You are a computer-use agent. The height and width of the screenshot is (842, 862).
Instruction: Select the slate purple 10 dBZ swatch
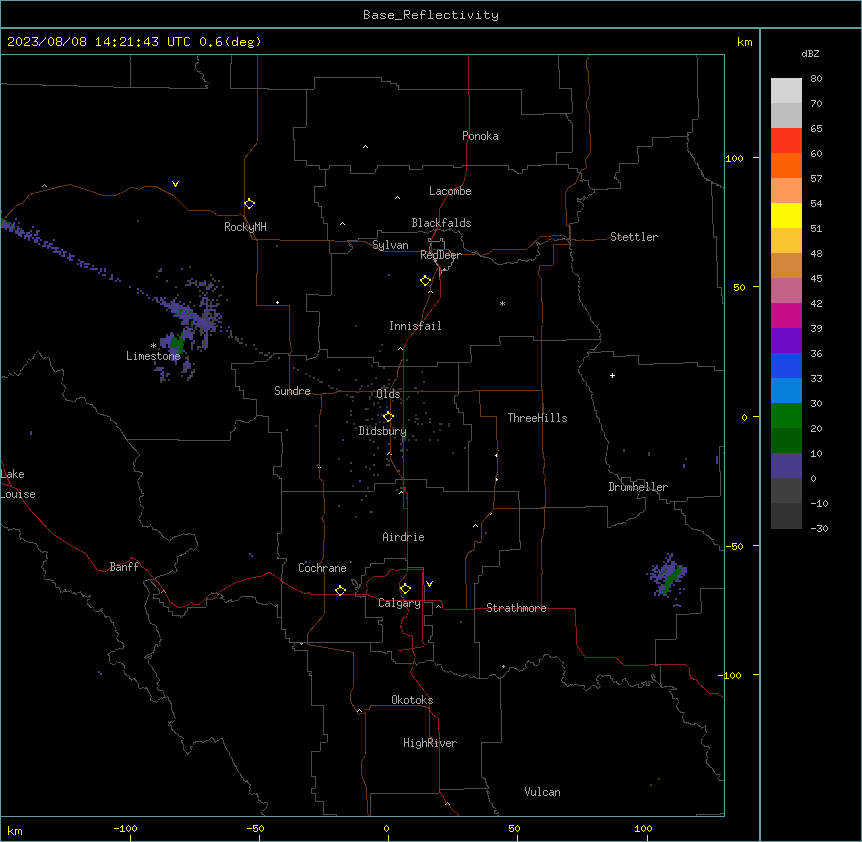pyautogui.click(x=786, y=466)
